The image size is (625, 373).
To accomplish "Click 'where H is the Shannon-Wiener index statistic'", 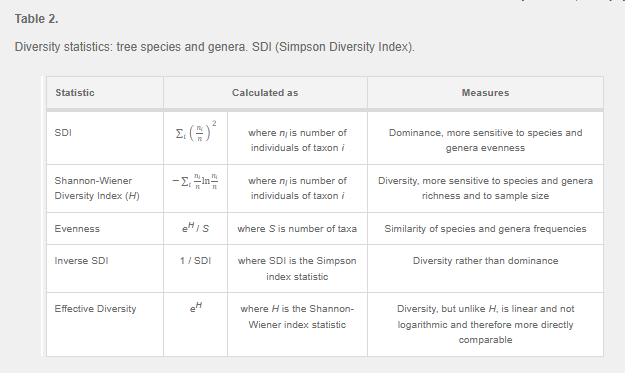I will (297, 317).
